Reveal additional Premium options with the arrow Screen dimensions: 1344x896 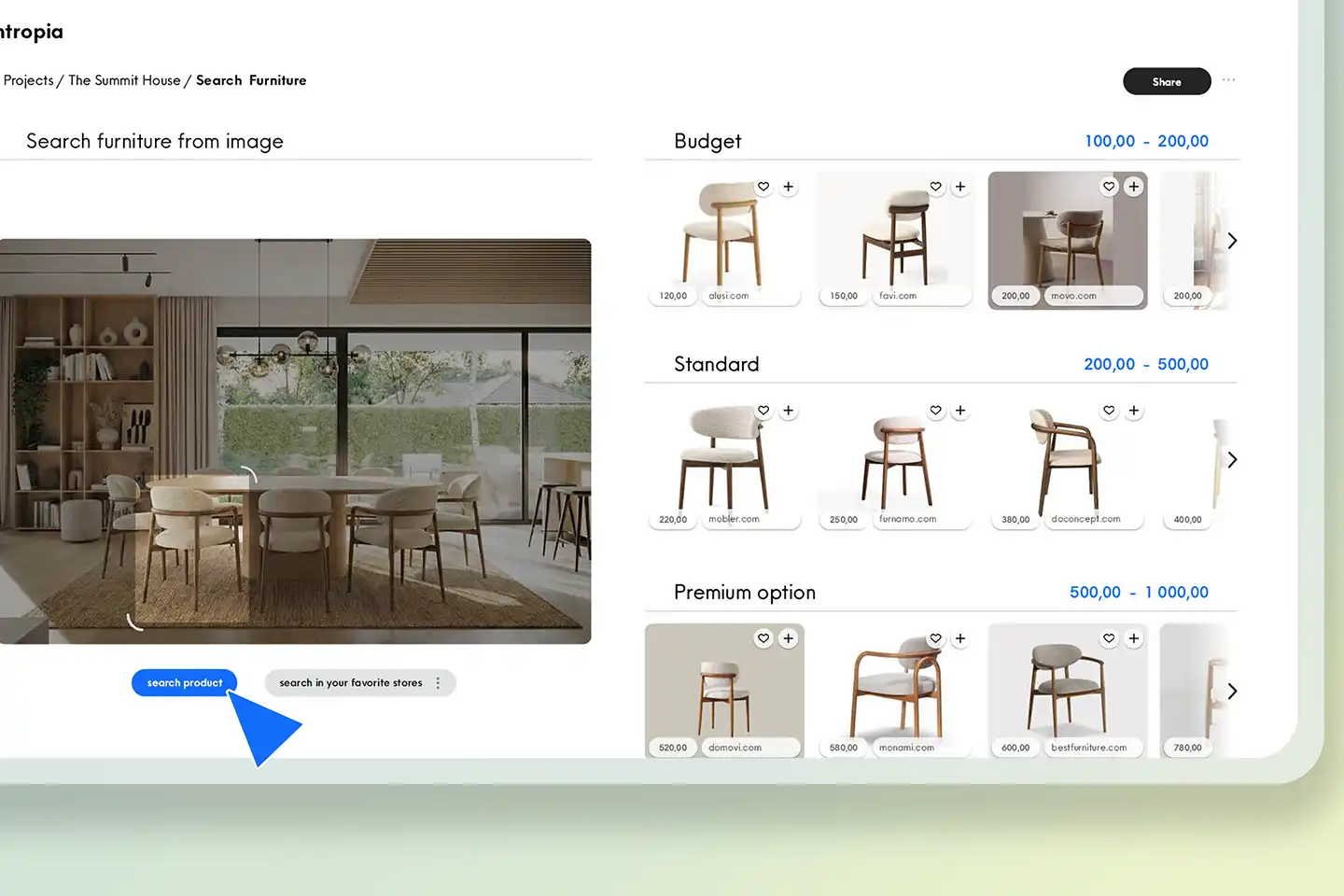click(x=1232, y=691)
